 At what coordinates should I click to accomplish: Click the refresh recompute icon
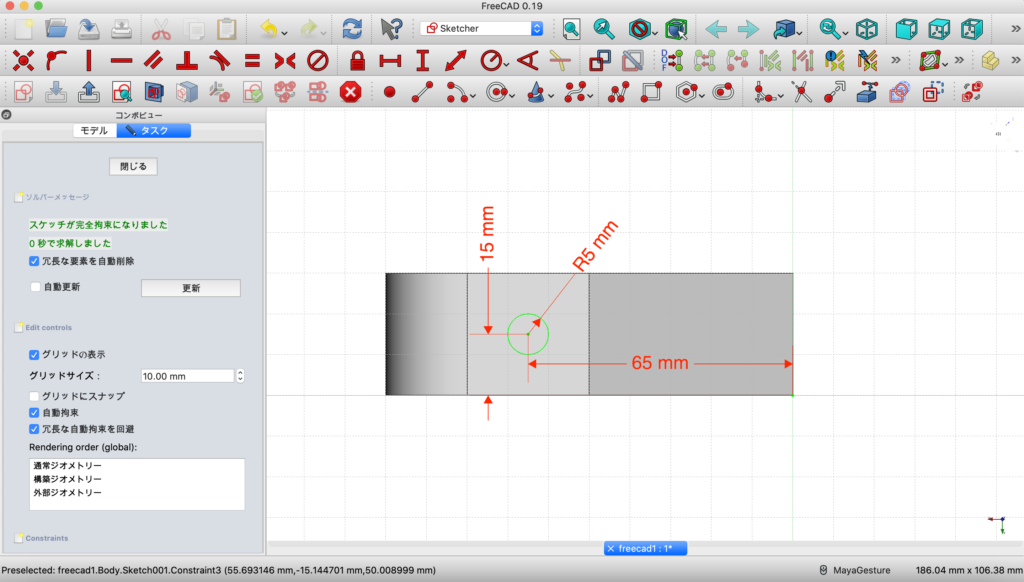(x=352, y=29)
